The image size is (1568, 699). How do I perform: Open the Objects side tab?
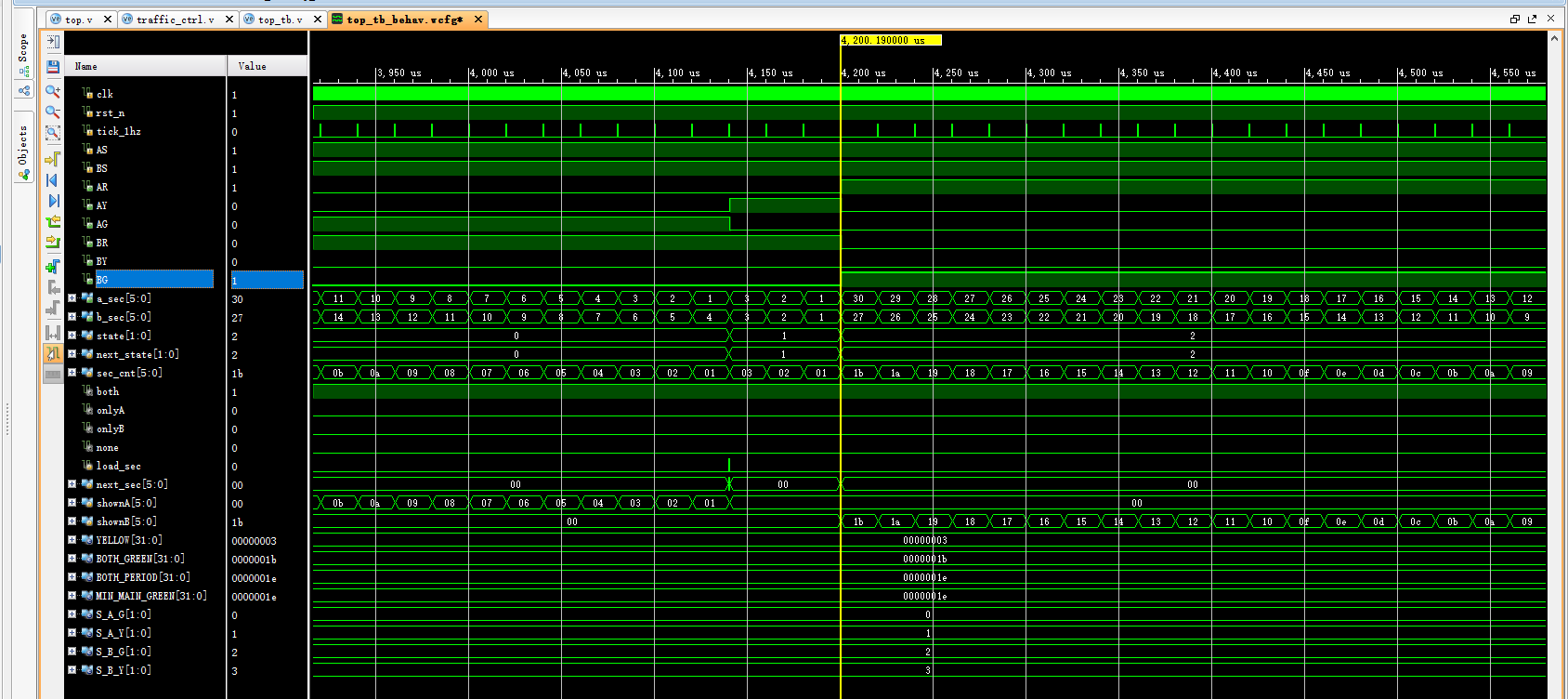coord(24,146)
